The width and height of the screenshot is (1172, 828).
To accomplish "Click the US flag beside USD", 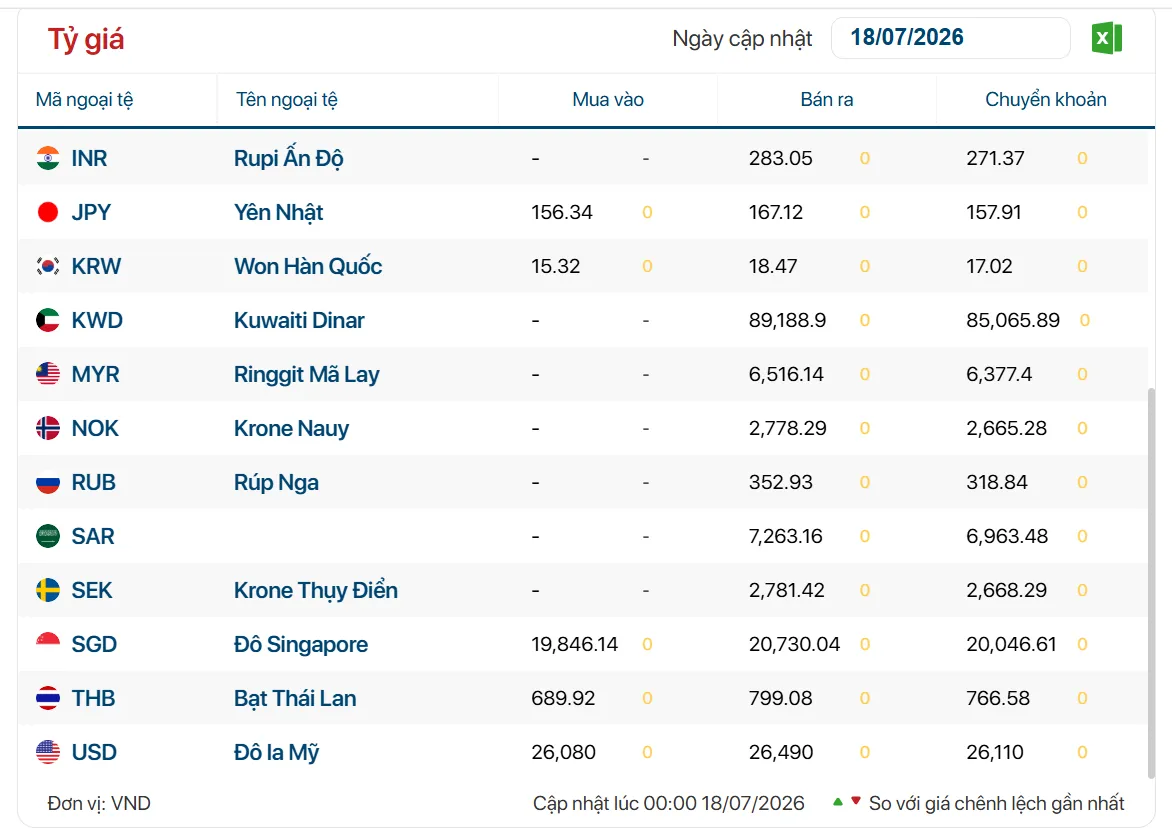I will coord(48,752).
